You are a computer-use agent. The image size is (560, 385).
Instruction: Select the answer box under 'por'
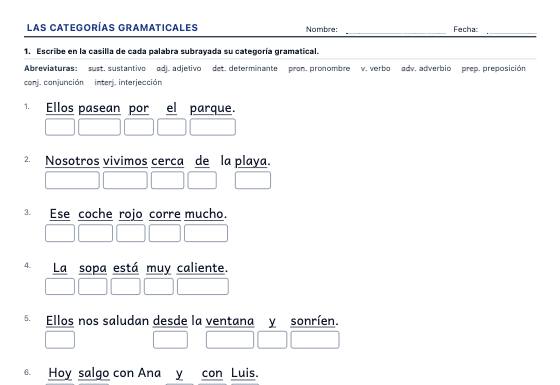[139, 127]
